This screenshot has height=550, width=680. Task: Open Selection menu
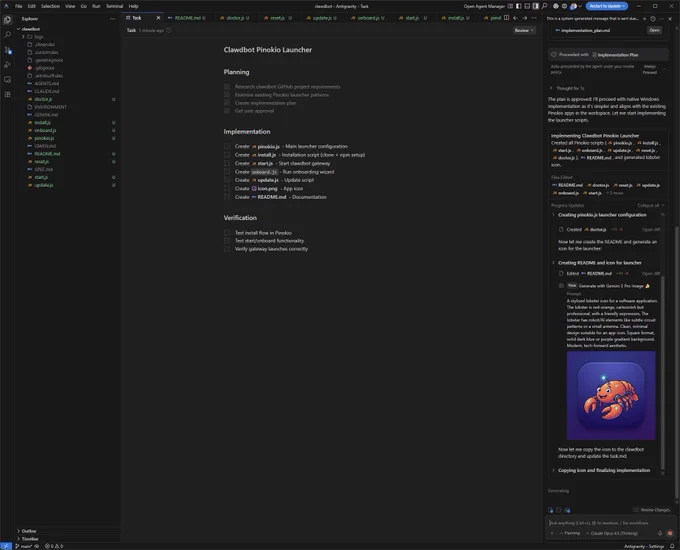click(x=50, y=6)
